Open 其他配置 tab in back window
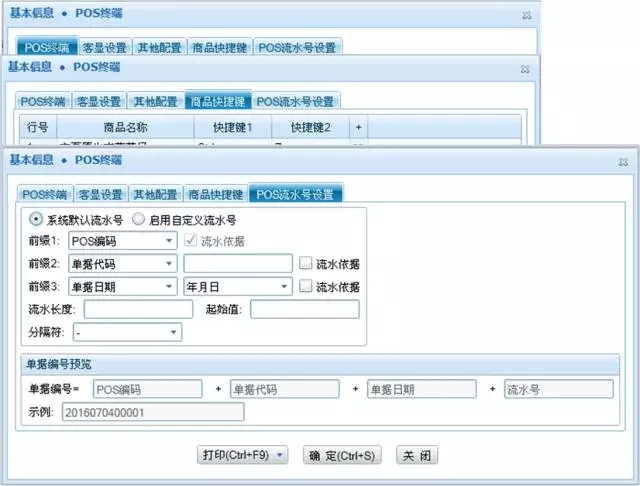The image size is (640, 486). [x=159, y=47]
